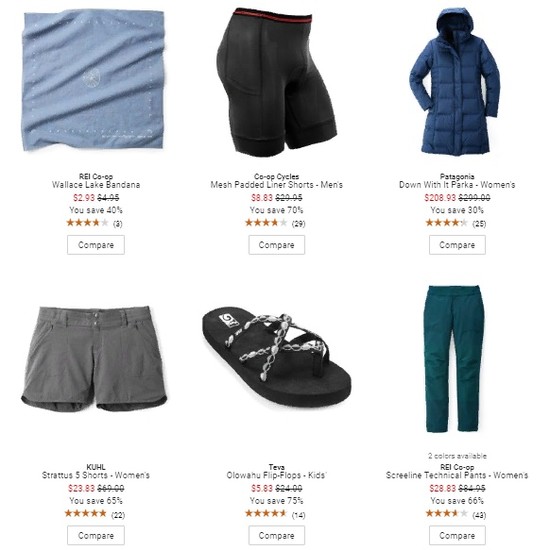
Task: Compare the Olowahu Flip-Flops
Action: [x=277, y=535]
